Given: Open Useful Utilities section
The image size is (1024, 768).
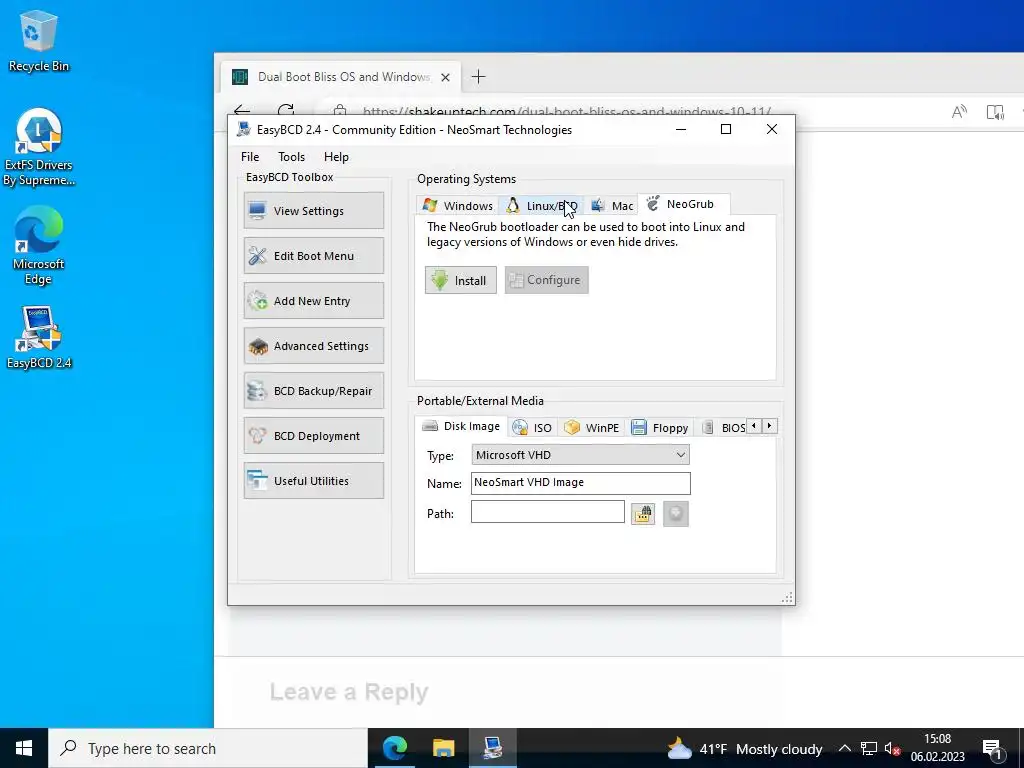Looking at the screenshot, I should pos(313,481).
